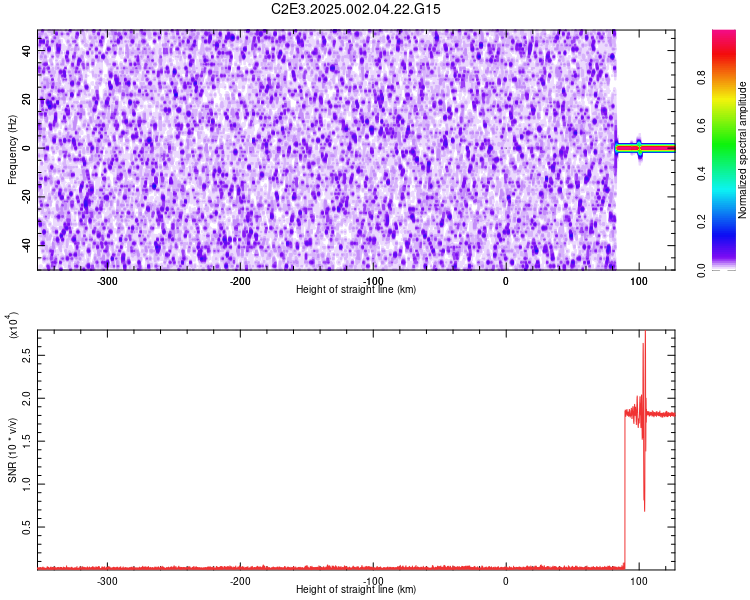The width and height of the screenshot is (750, 600).
Task: Click the 40 tick on the frequency axis
Action: (26, 51)
